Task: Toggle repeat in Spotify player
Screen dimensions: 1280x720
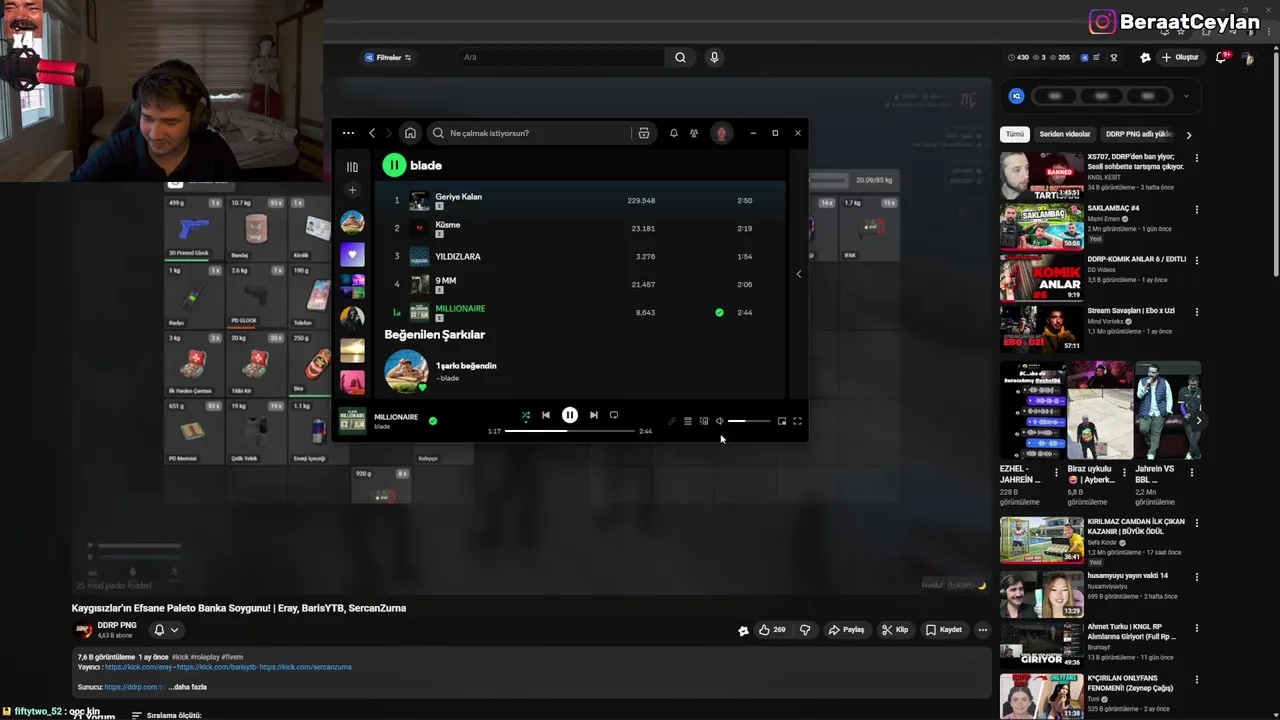Action: click(x=614, y=415)
